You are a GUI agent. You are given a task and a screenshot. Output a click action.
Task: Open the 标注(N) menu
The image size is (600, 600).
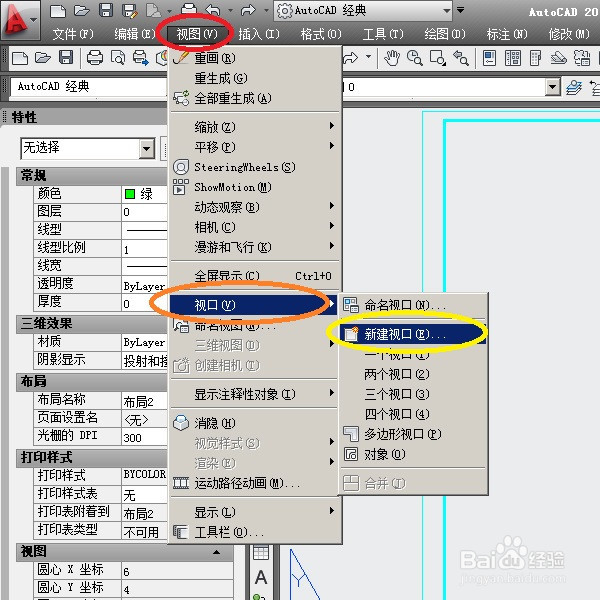point(507,34)
